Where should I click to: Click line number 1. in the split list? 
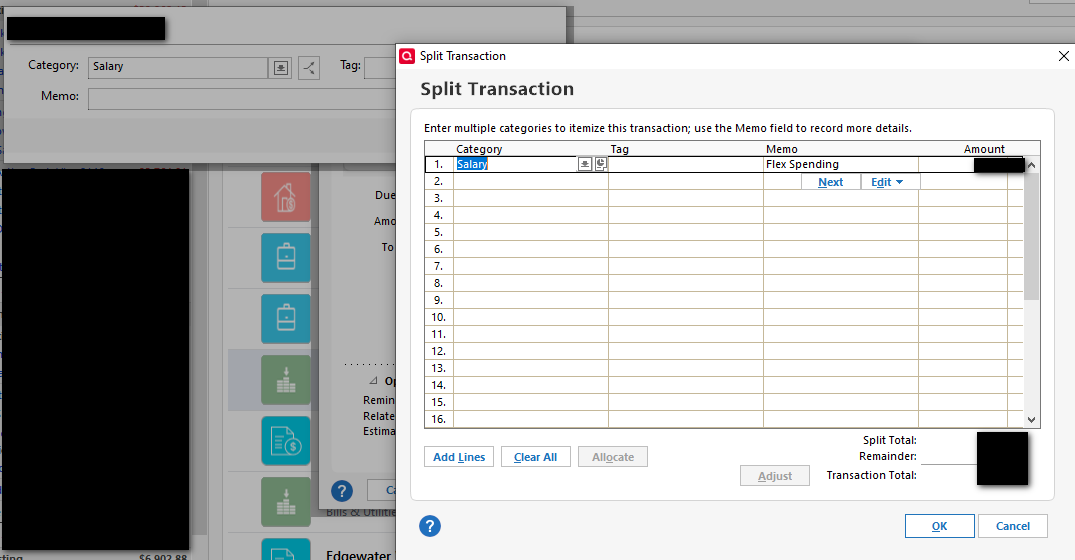pos(439,165)
